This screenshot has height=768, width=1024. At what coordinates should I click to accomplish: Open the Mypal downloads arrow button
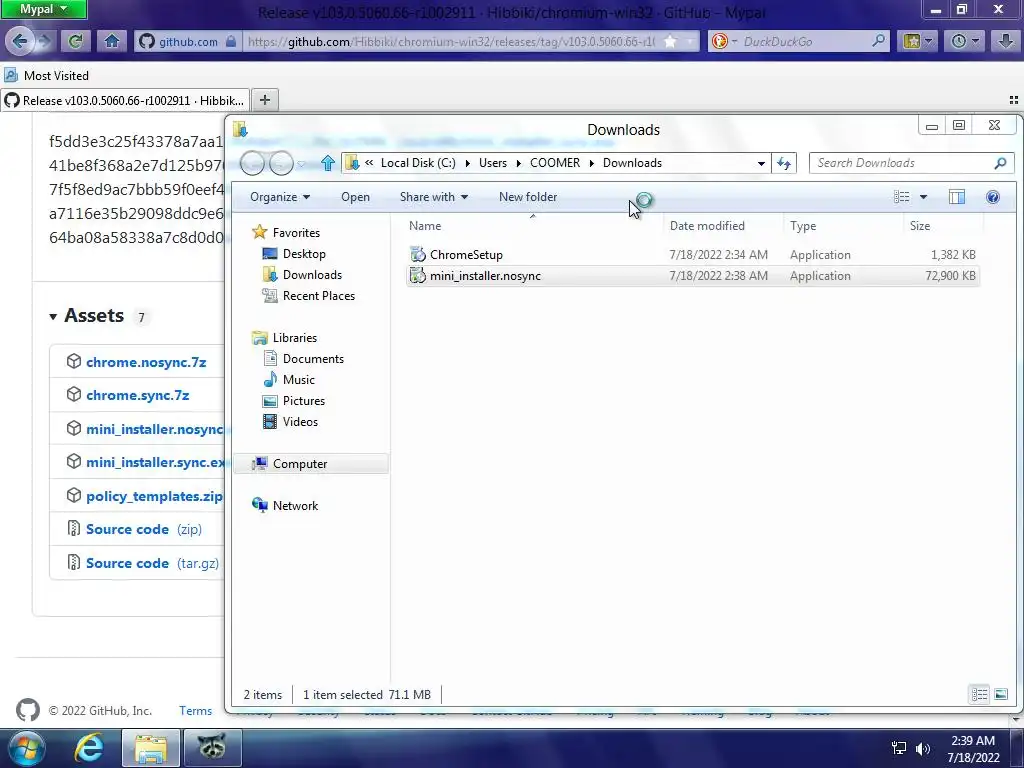(x=1006, y=41)
